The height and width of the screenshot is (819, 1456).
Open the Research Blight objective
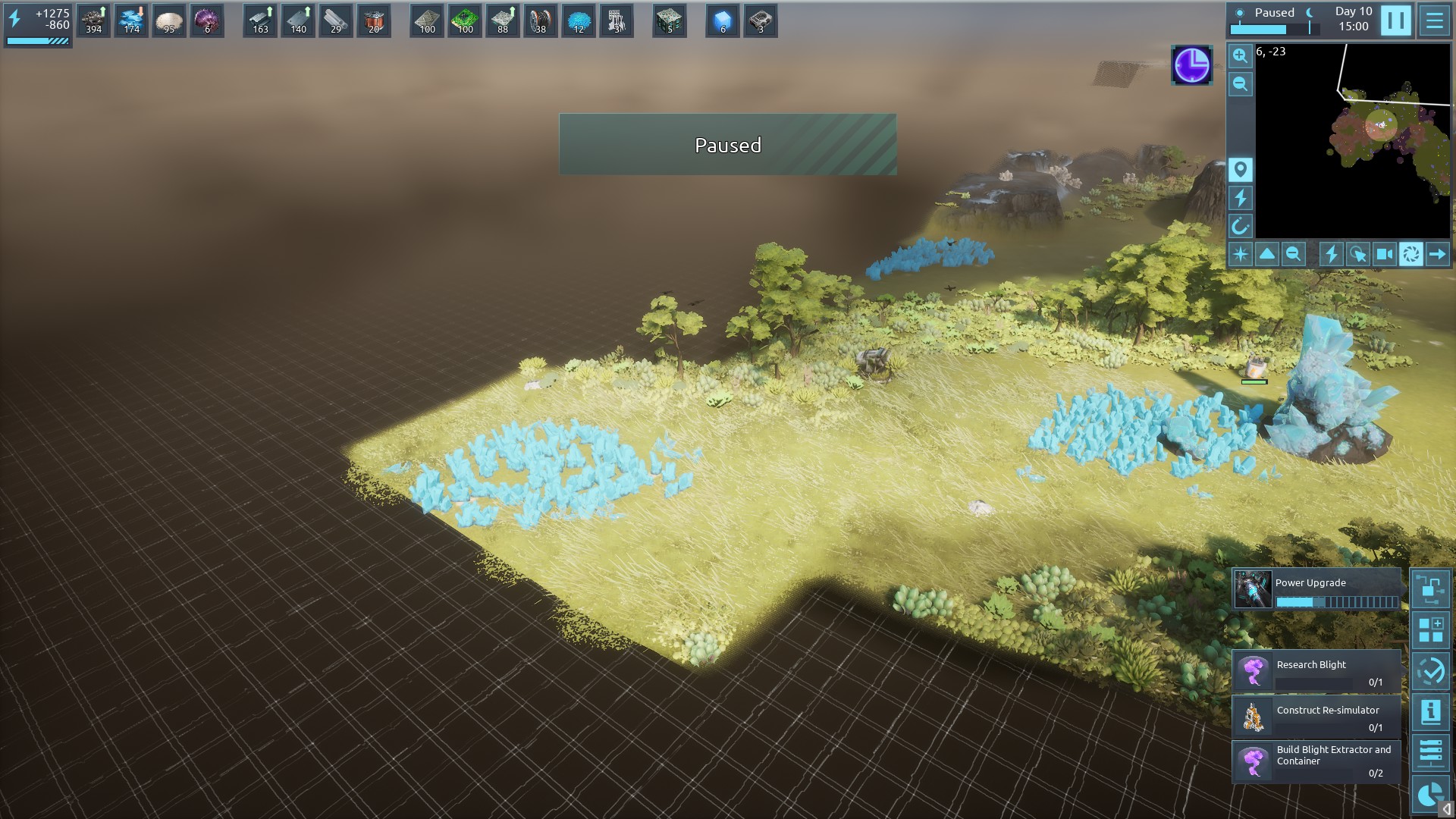point(1316,671)
